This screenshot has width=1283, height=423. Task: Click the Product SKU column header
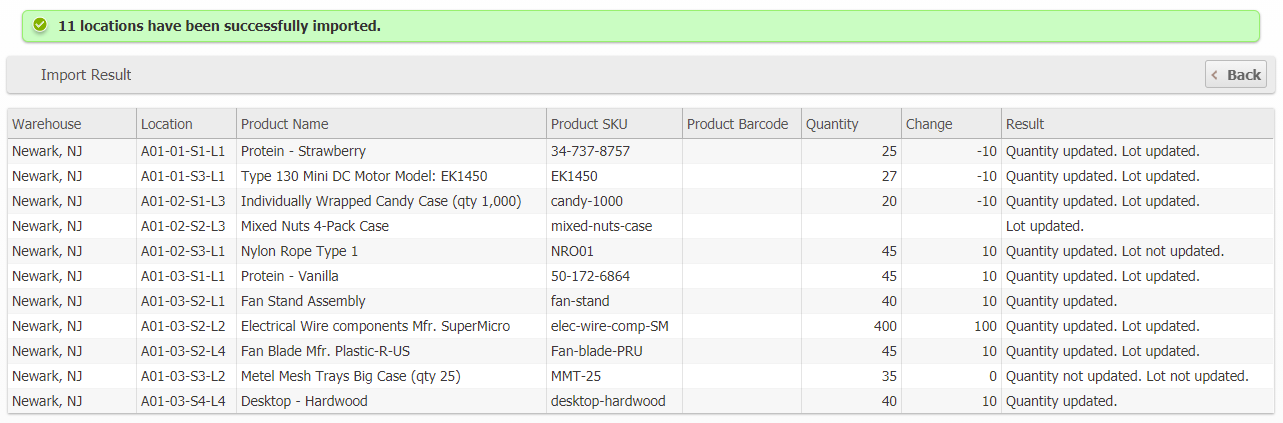pos(589,124)
